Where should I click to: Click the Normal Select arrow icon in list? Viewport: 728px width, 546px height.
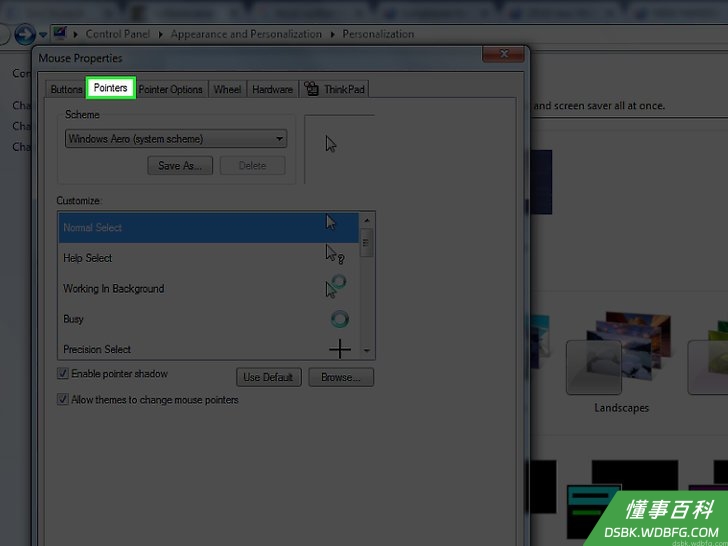[331, 222]
